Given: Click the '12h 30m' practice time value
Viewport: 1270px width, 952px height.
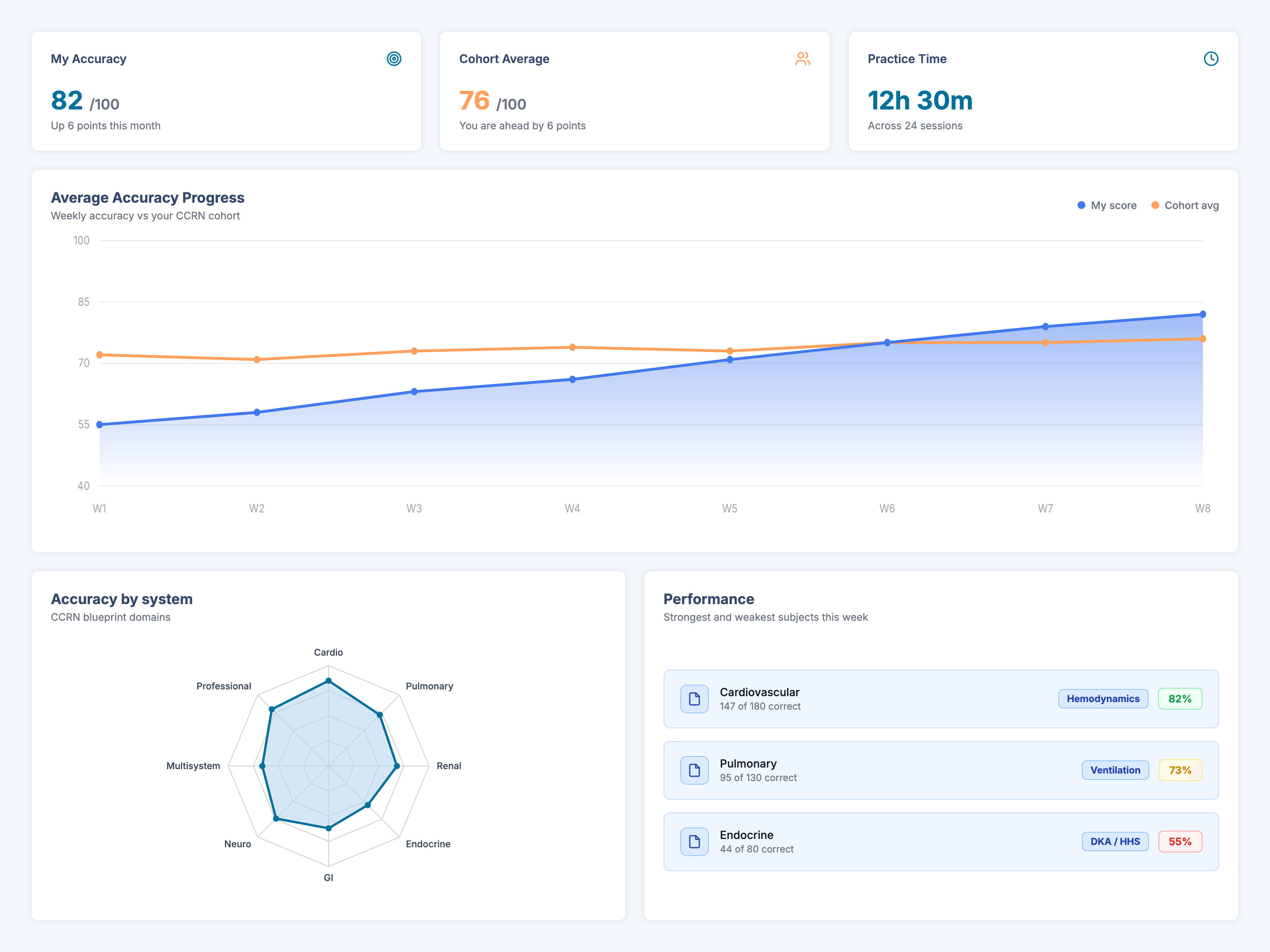Looking at the screenshot, I should click(x=920, y=101).
